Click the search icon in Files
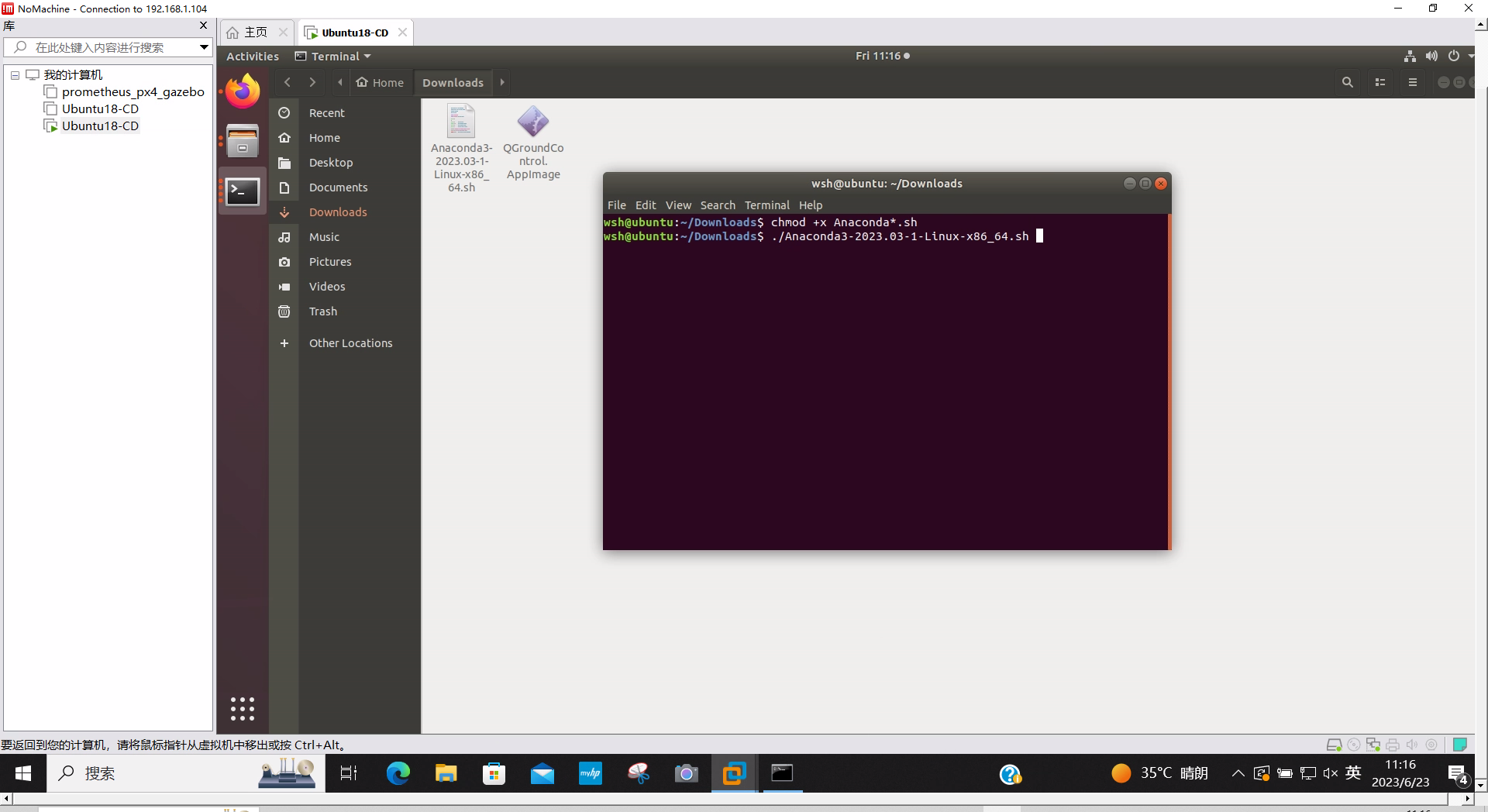Viewport: 1488px width, 812px height. pyautogui.click(x=1348, y=82)
